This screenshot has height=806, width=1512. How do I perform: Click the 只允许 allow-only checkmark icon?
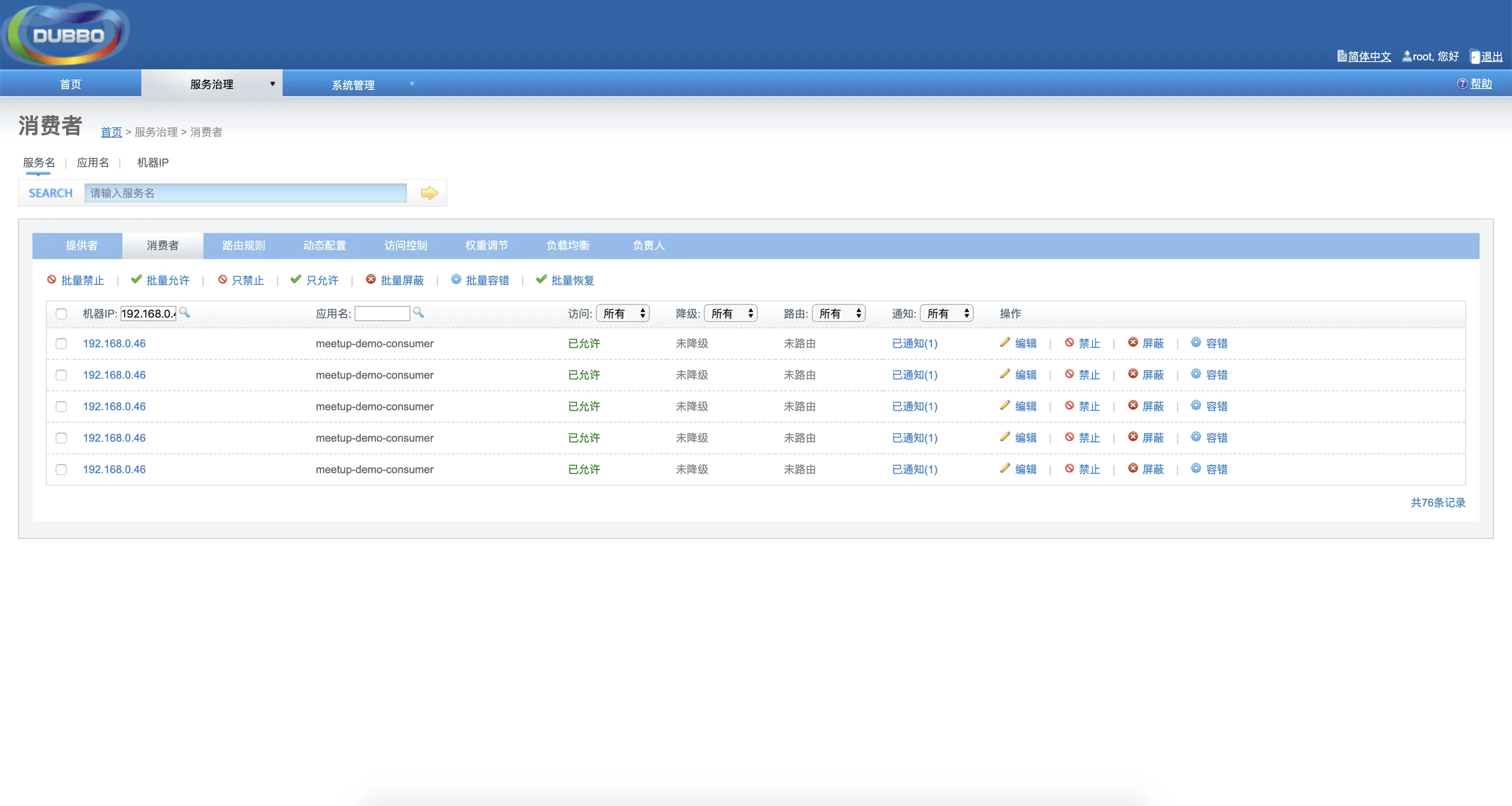[296, 280]
